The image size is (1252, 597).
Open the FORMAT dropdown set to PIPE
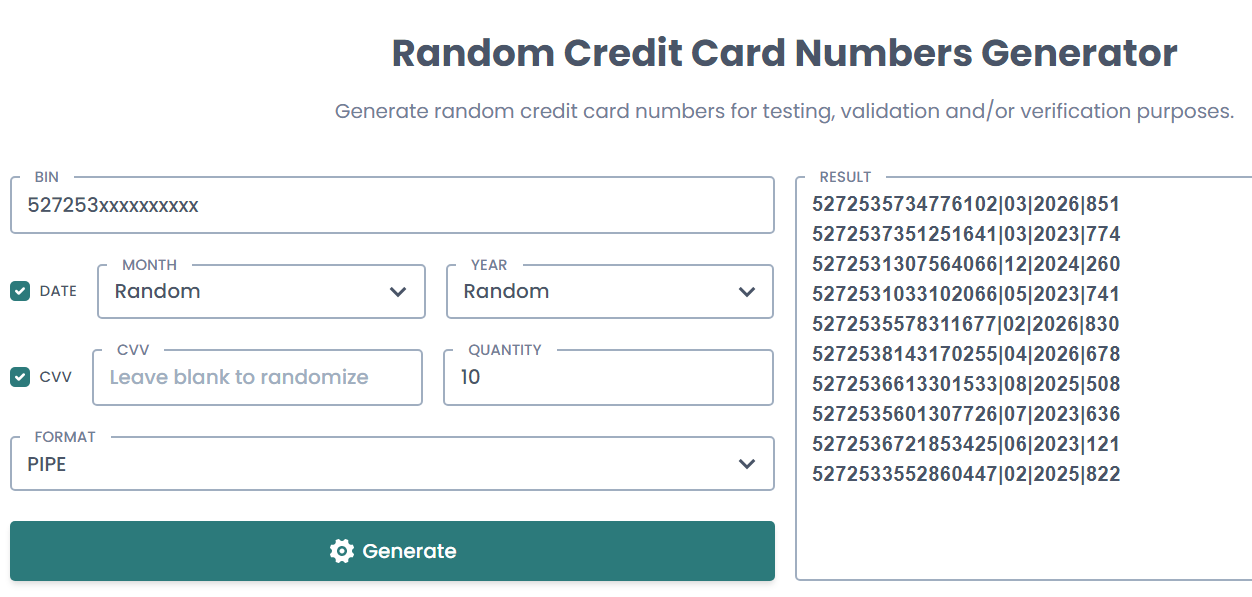[392, 464]
